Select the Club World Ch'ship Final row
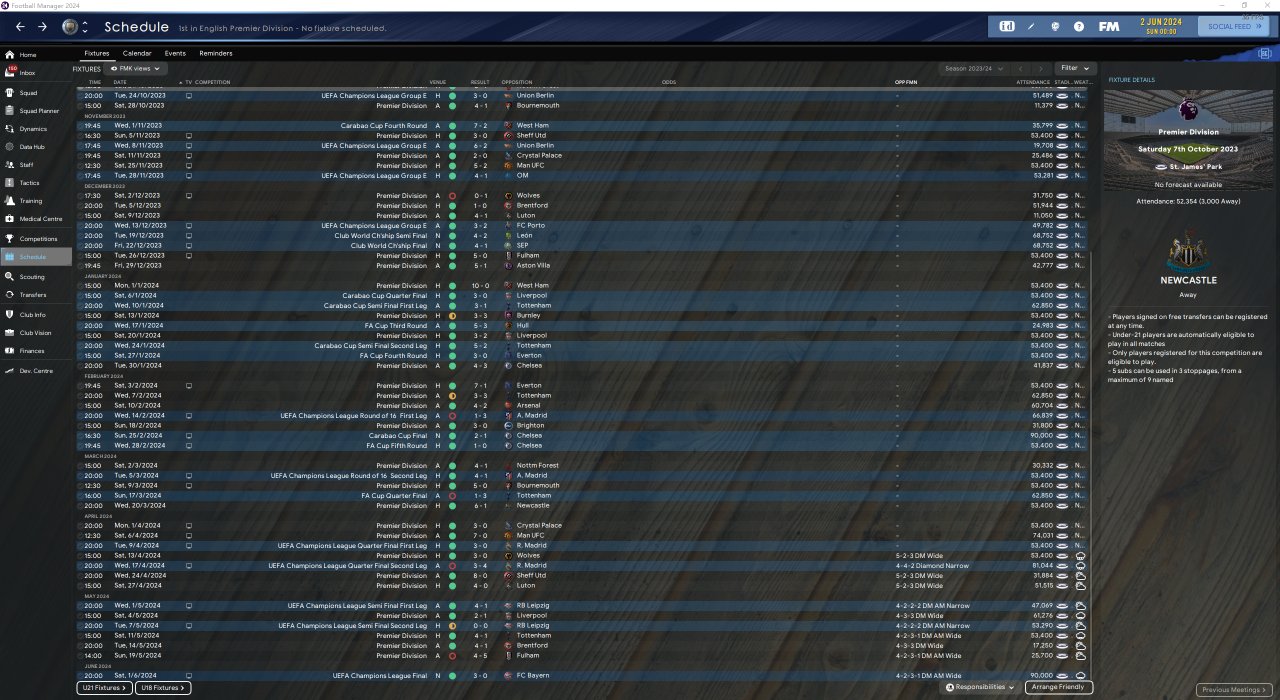This screenshot has height=700, width=1280. (582, 246)
